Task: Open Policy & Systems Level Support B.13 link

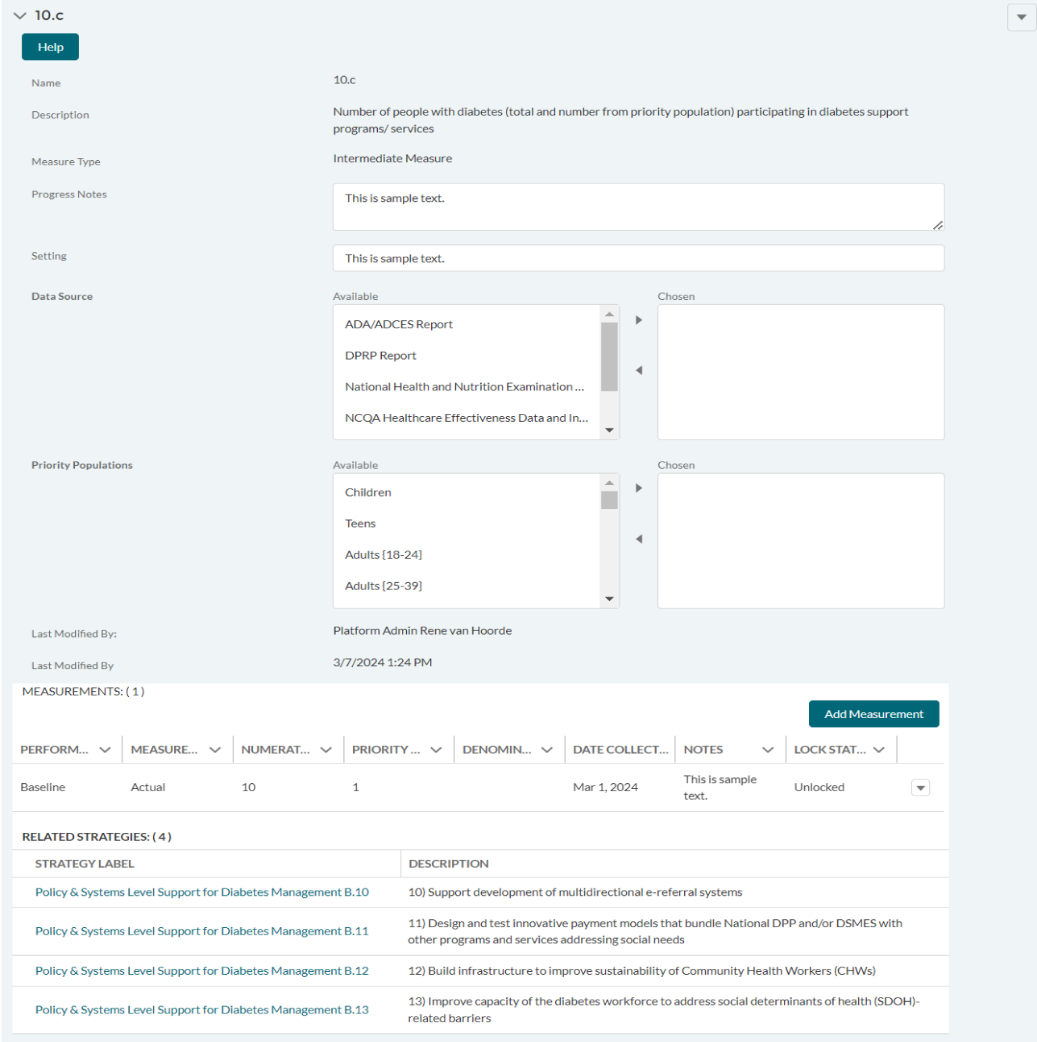Action: 202,1010
